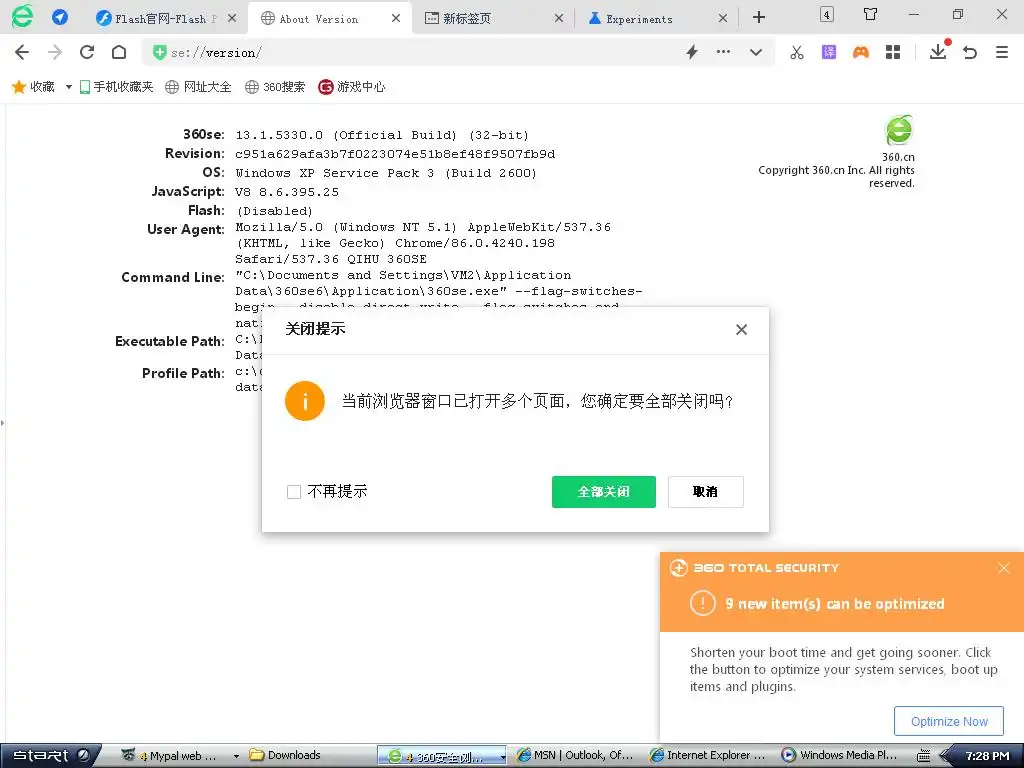Click the 13.1.5330.0 version number
Image resolution: width=1024 pixels, height=768 pixels.
(x=279, y=135)
